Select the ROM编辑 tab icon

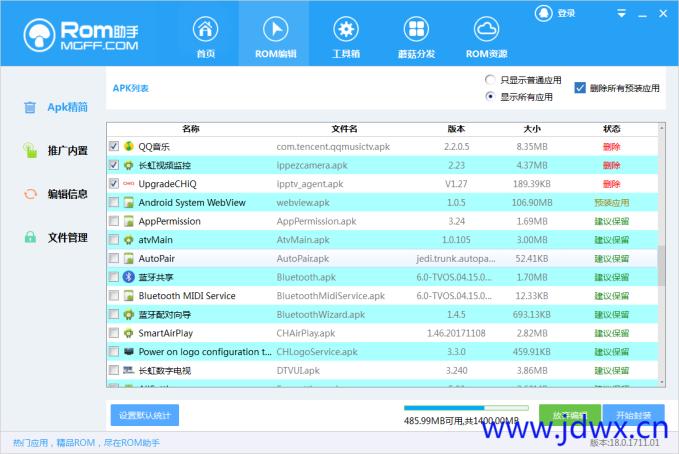click(x=275, y=29)
